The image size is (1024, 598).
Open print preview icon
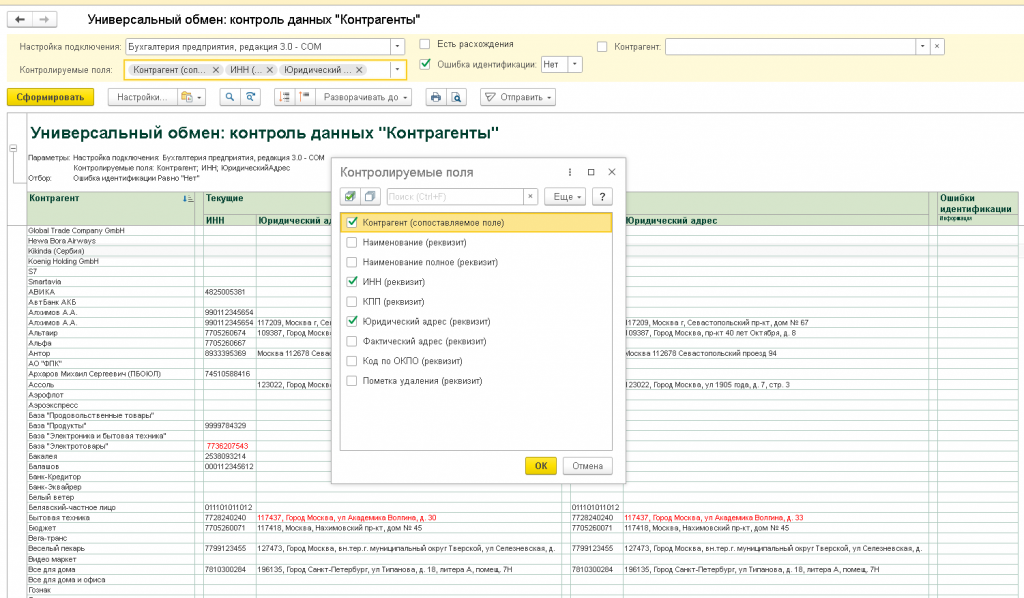(x=456, y=97)
